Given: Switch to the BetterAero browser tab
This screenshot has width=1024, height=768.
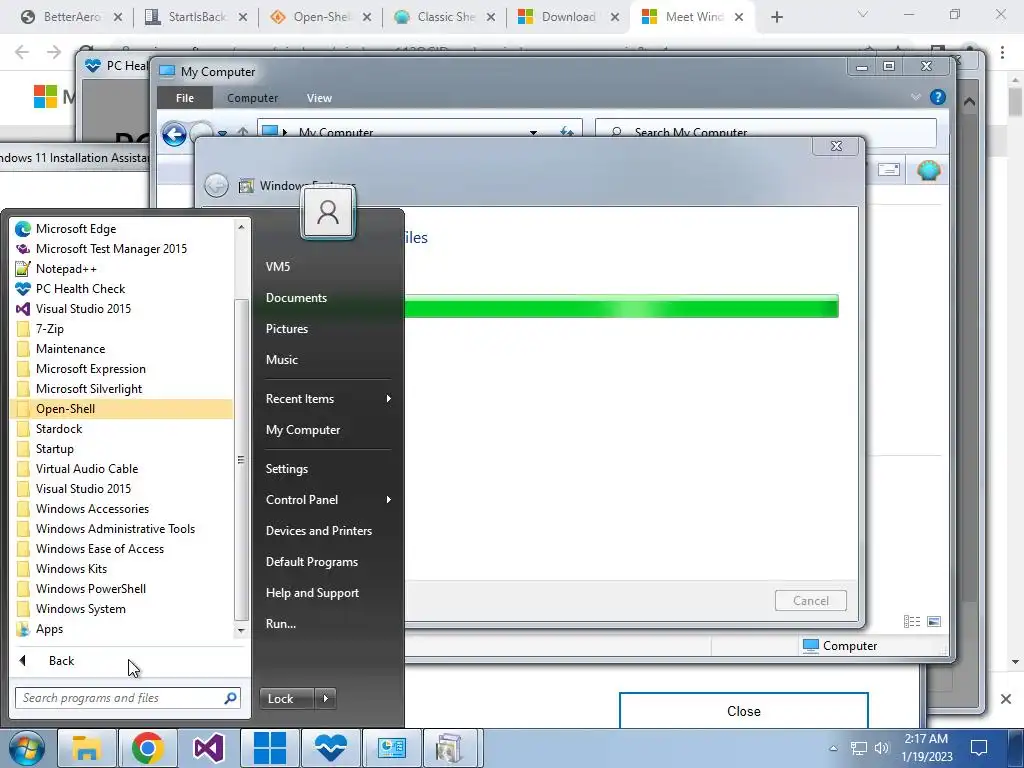Looking at the screenshot, I should click(x=71, y=17).
